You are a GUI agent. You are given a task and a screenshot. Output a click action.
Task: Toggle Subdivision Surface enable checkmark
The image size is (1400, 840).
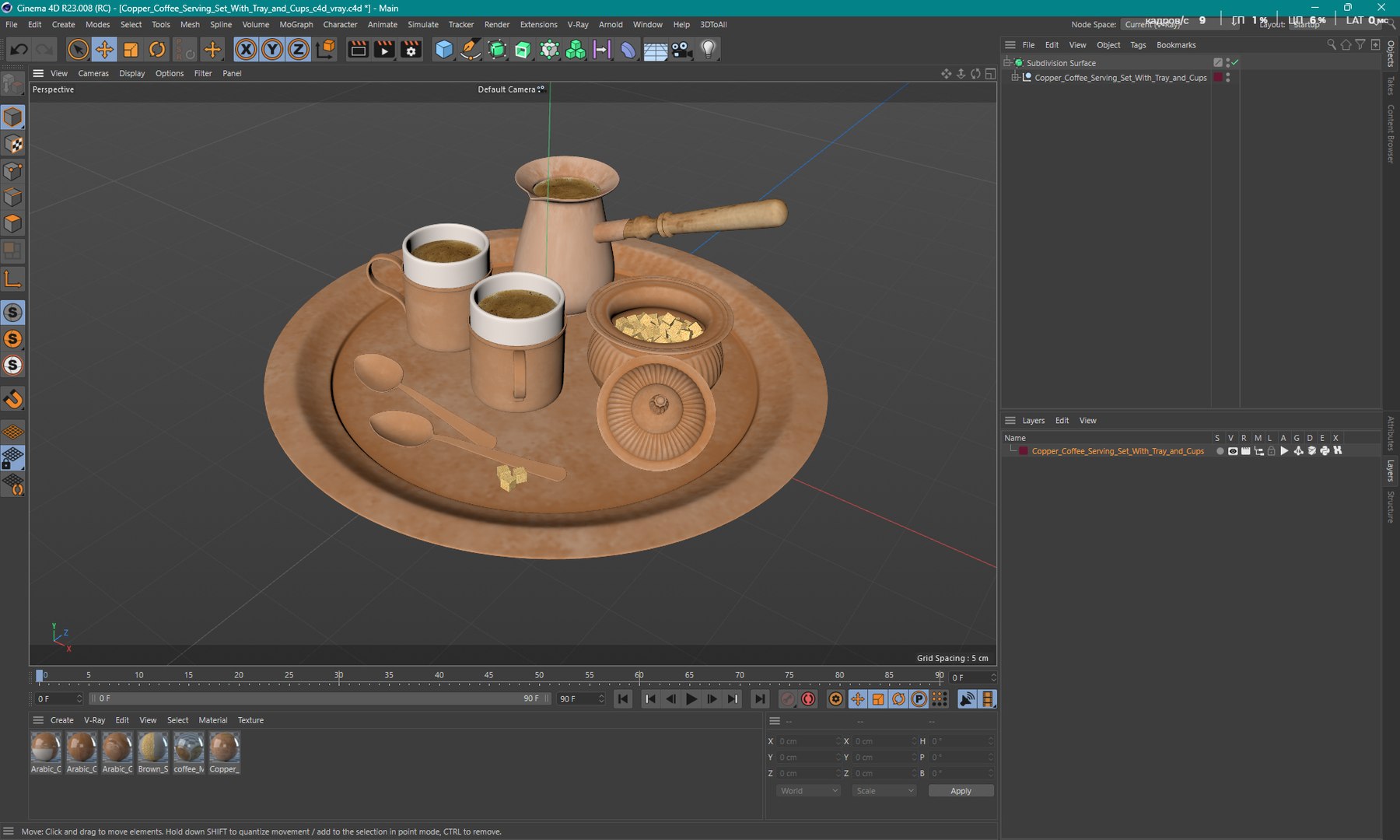click(1235, 62)
